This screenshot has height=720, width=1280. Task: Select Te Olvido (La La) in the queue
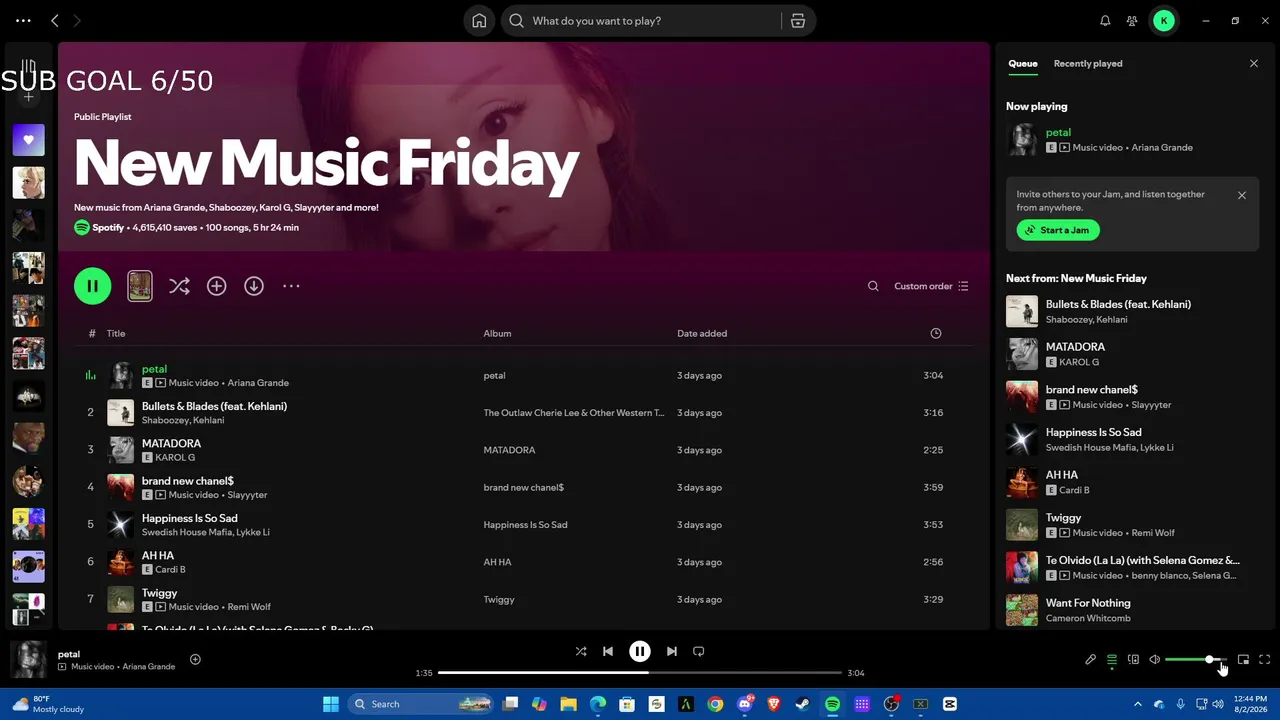click(x=1132, y=567)
